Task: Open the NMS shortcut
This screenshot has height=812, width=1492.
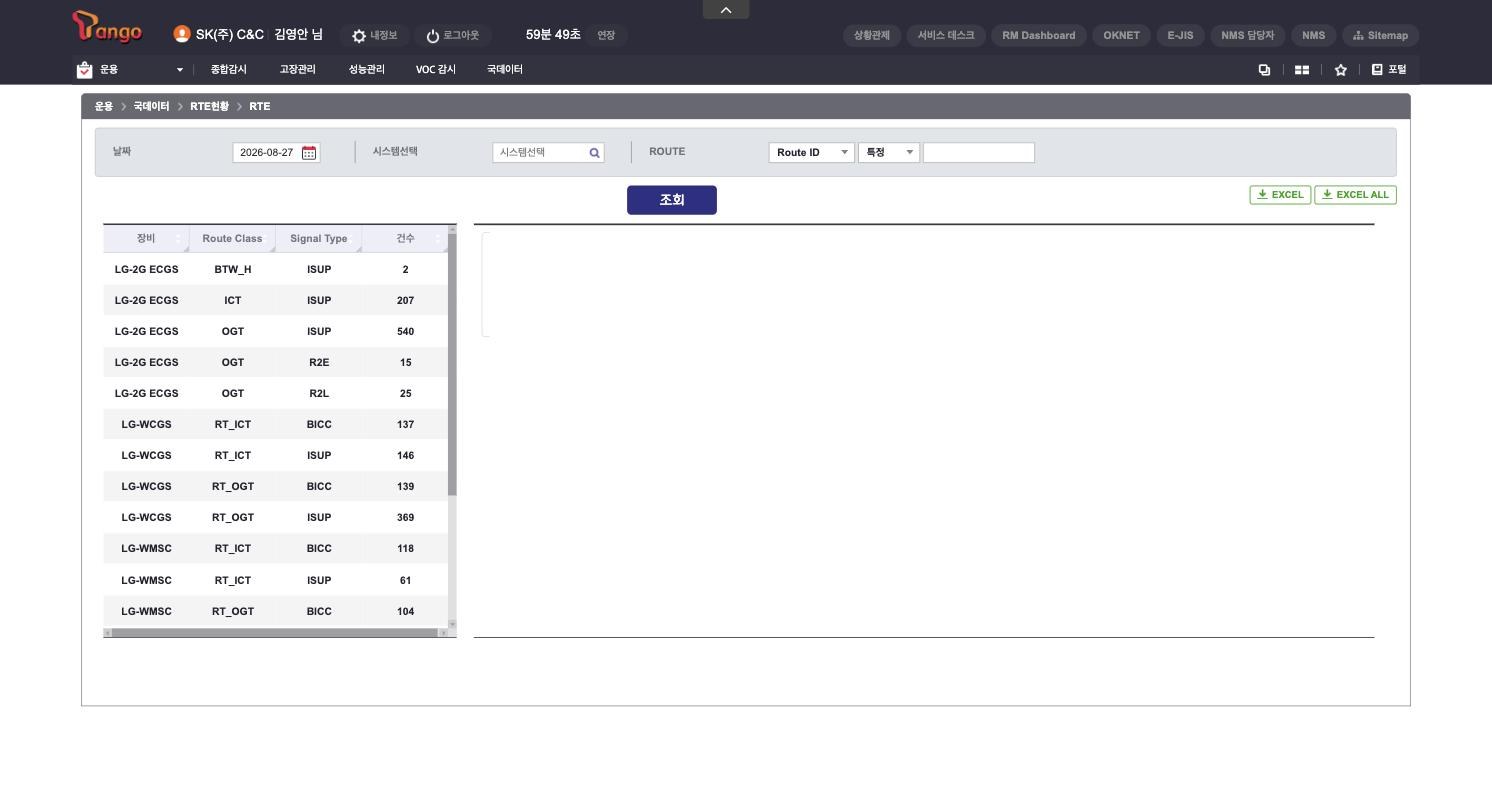Action: pos(1314,35)
